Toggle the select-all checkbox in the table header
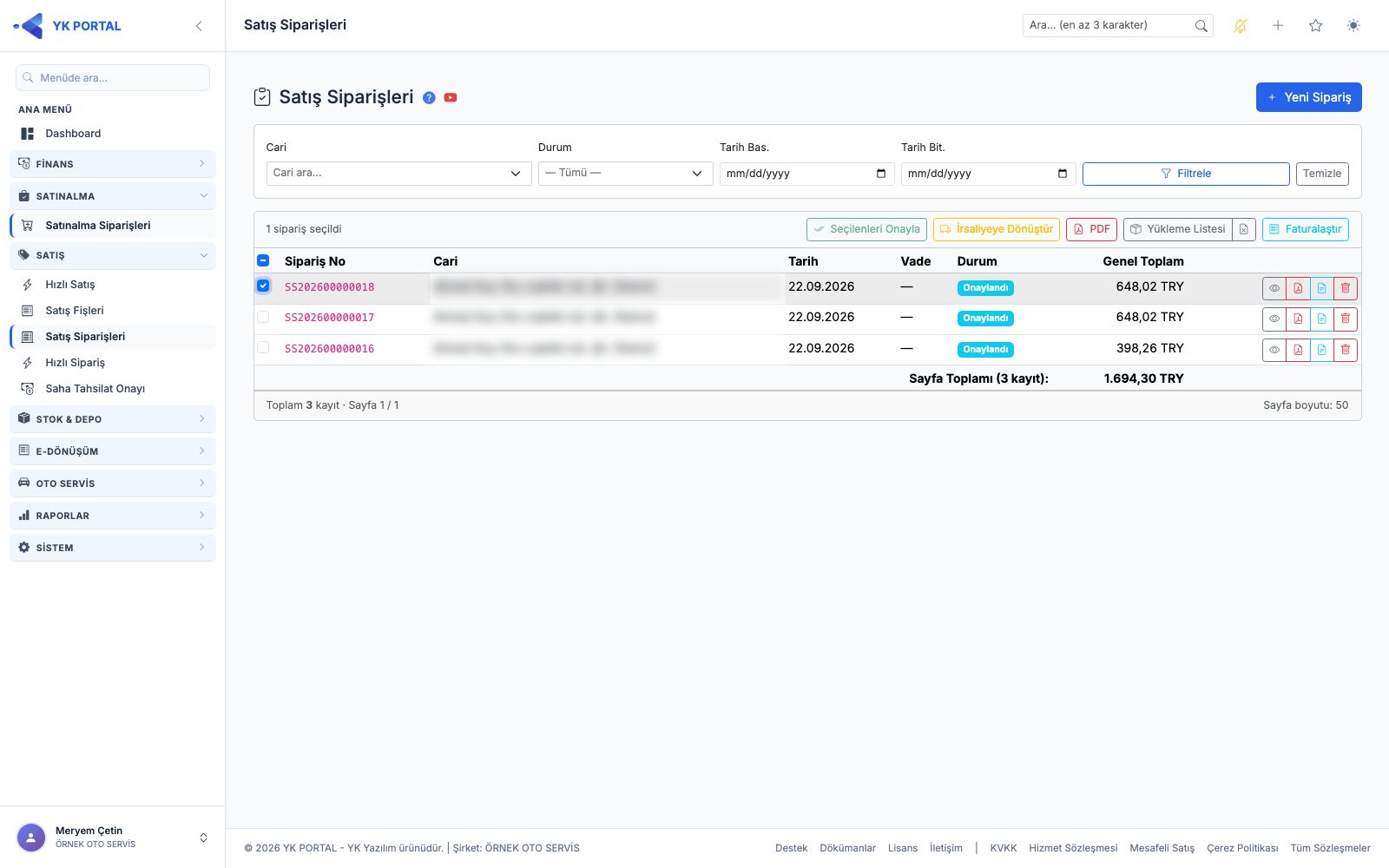1389x868 pixels. click(263, 260)
